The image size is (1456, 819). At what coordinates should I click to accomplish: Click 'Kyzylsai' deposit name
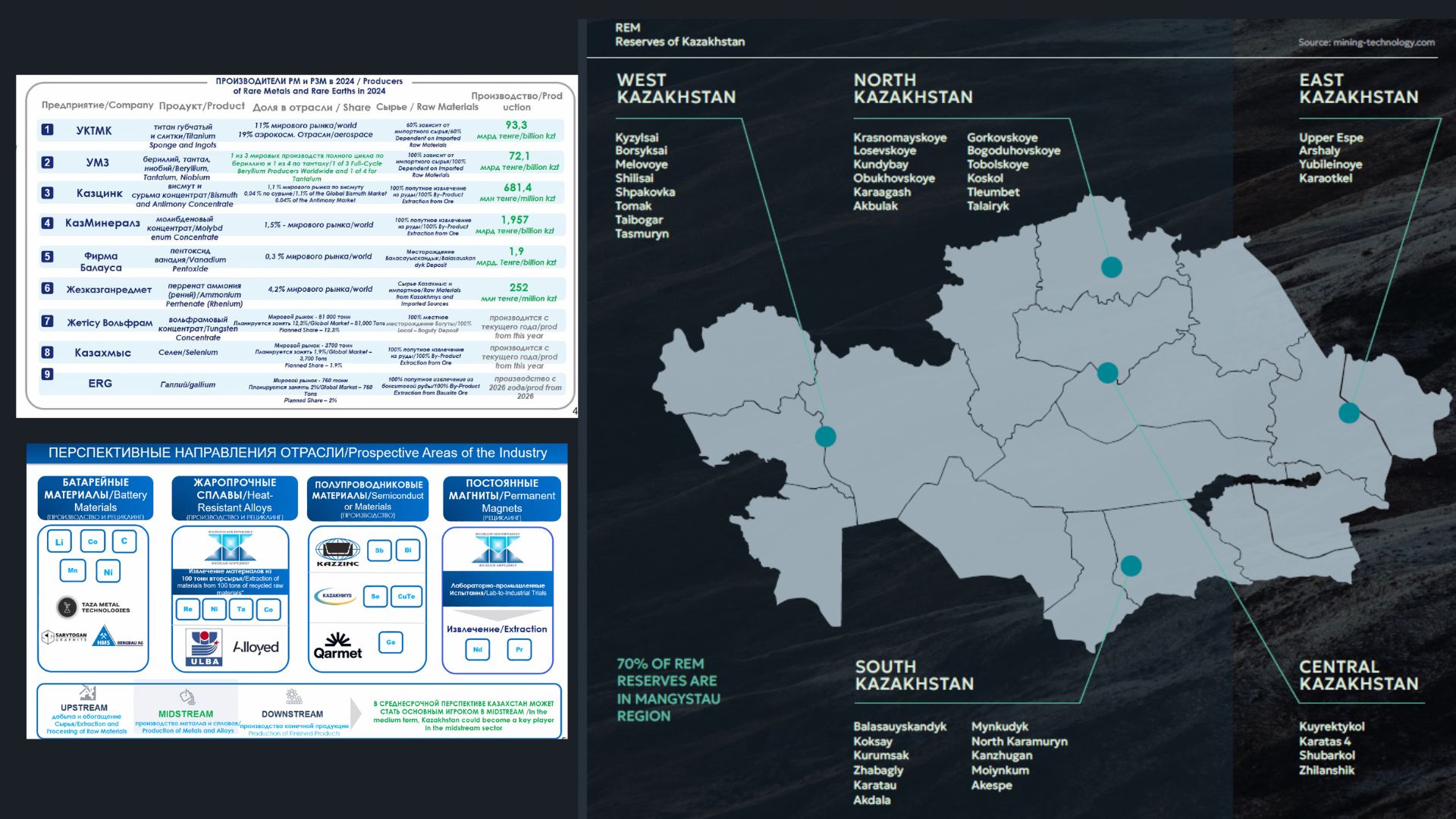click(637, 137)
